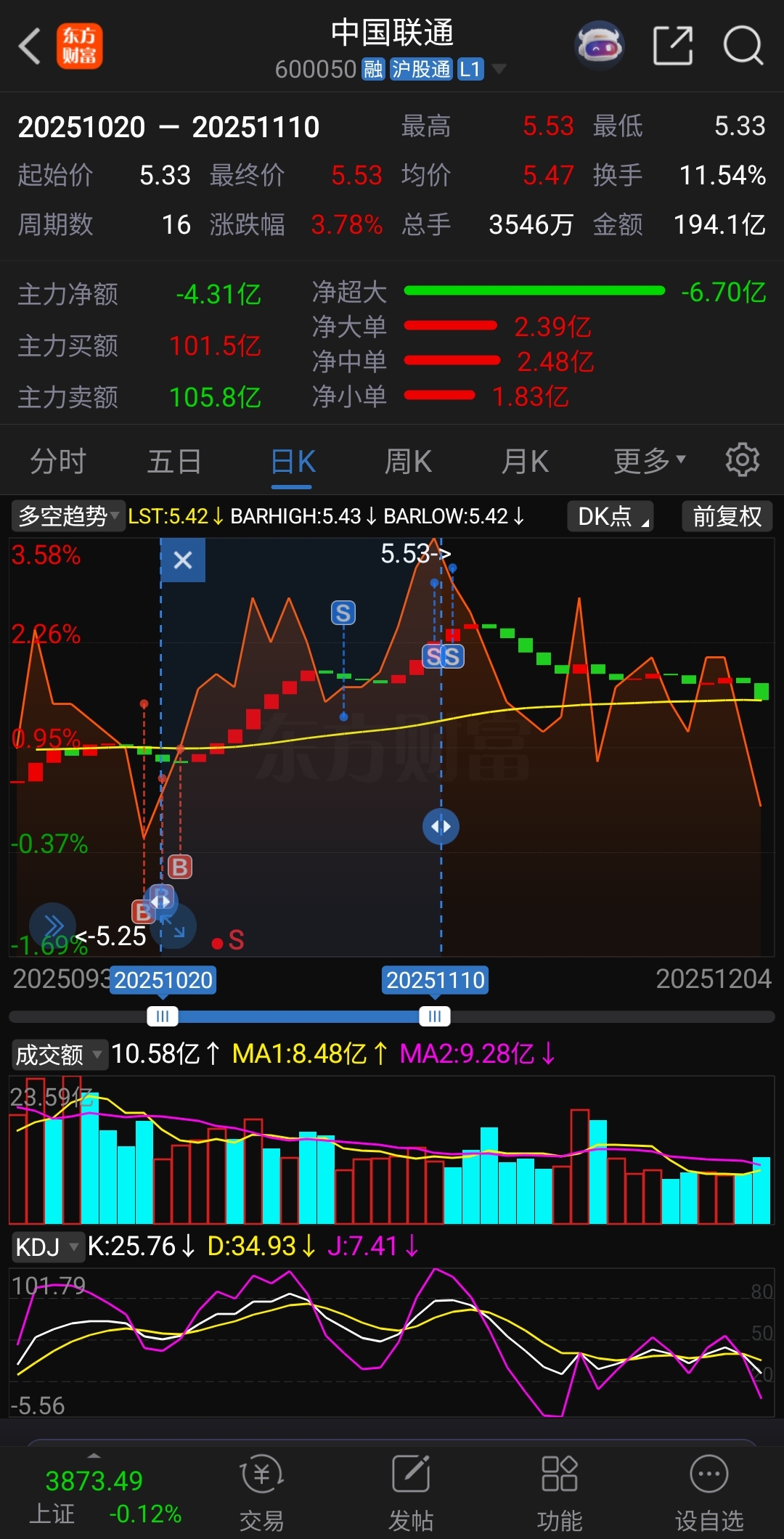Tap the J:7.41 KDJ reading
This screenshot has width=784, height=1539.
coord(373,1246)
